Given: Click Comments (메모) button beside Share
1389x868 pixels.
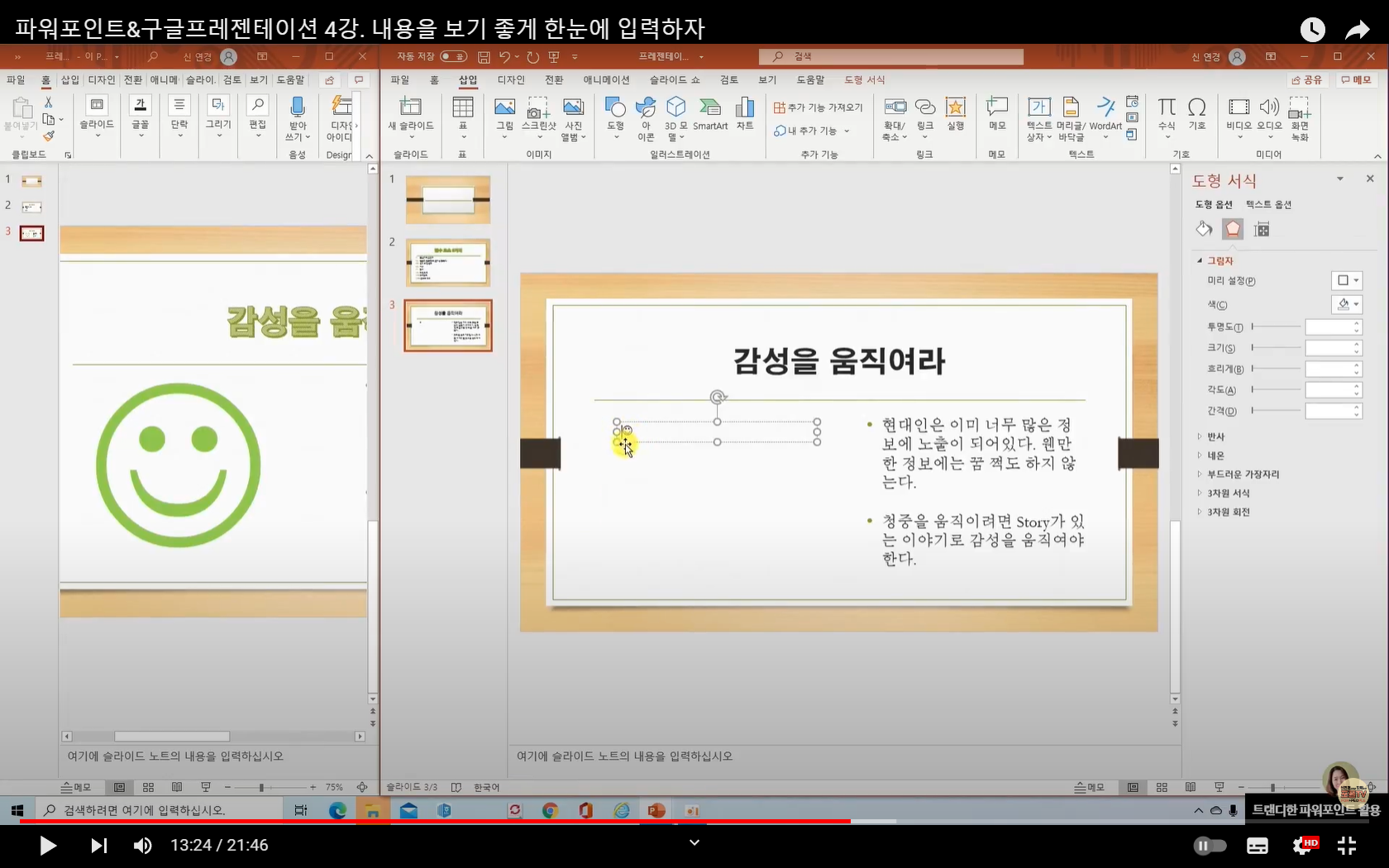Looking at the screenshot, I should (x=1357, y=79).
